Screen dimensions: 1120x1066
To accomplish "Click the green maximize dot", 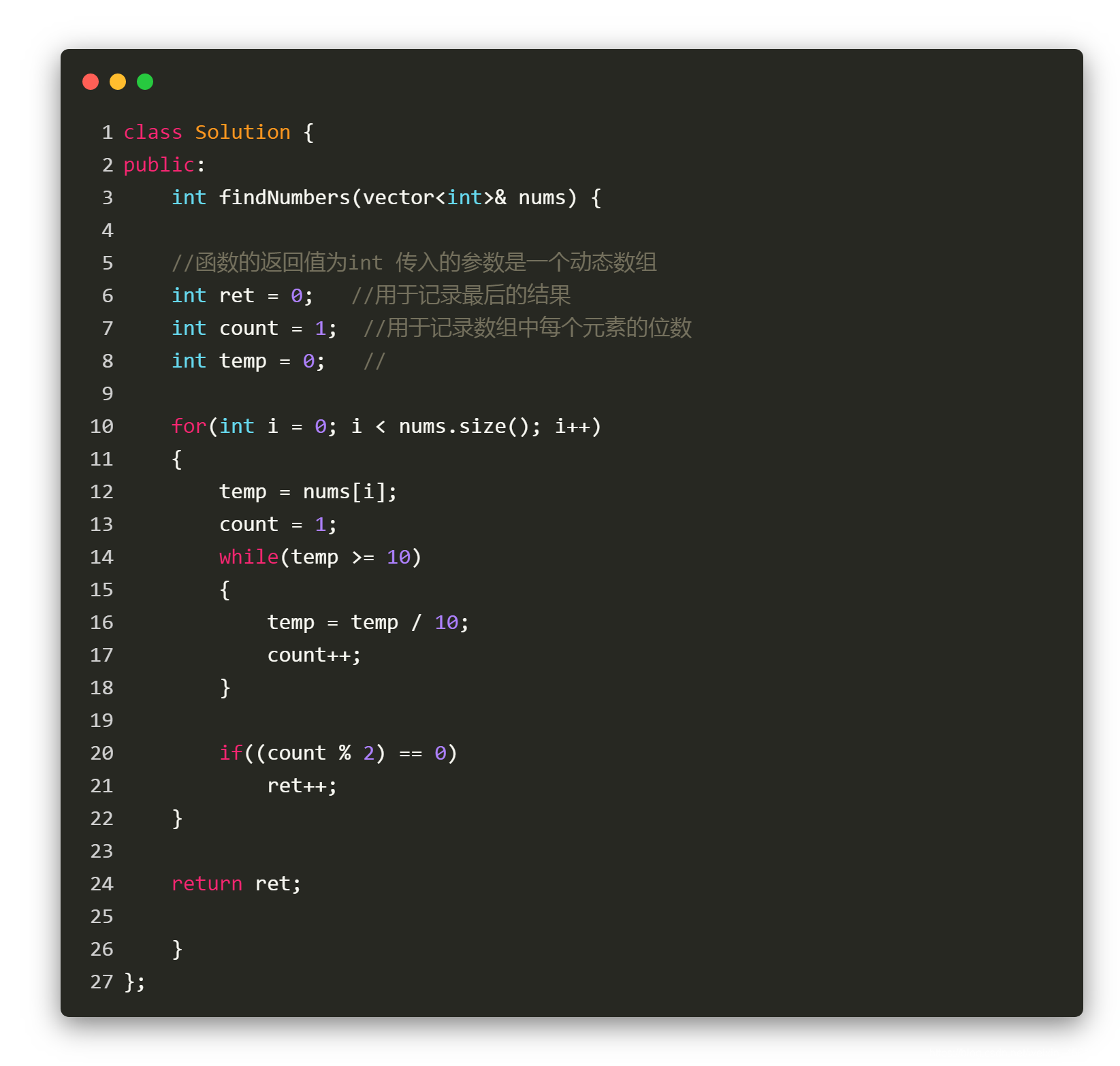I will tap(145, 82).
